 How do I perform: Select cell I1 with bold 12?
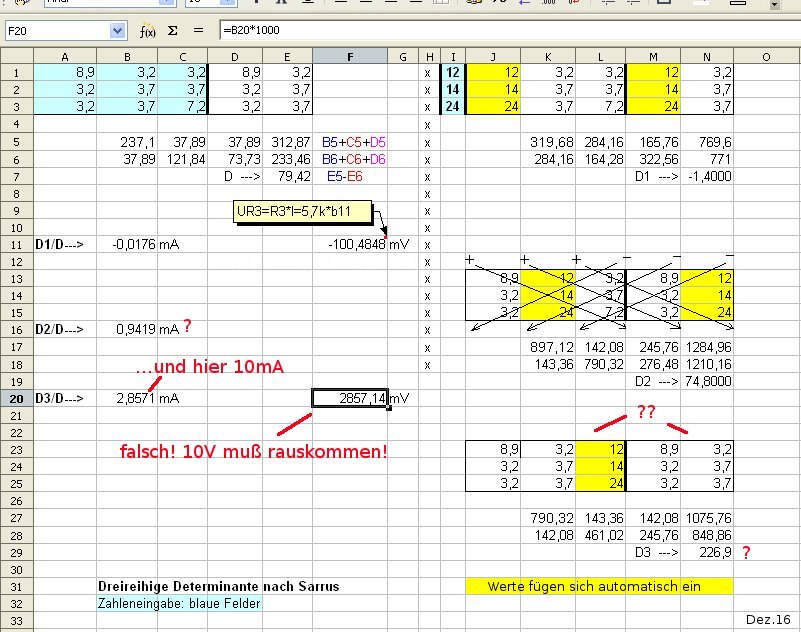pyautogui.click(x=453, y=73)
